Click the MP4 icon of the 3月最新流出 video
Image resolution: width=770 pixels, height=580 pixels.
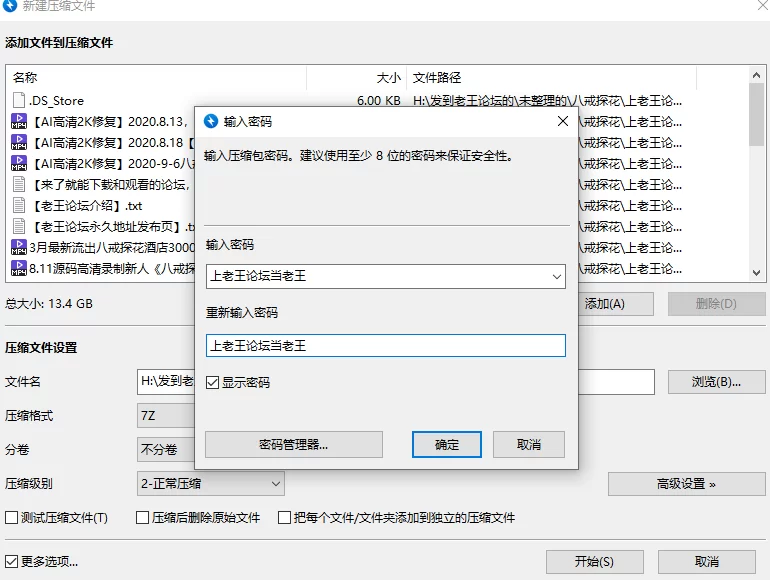coord(19,247)
